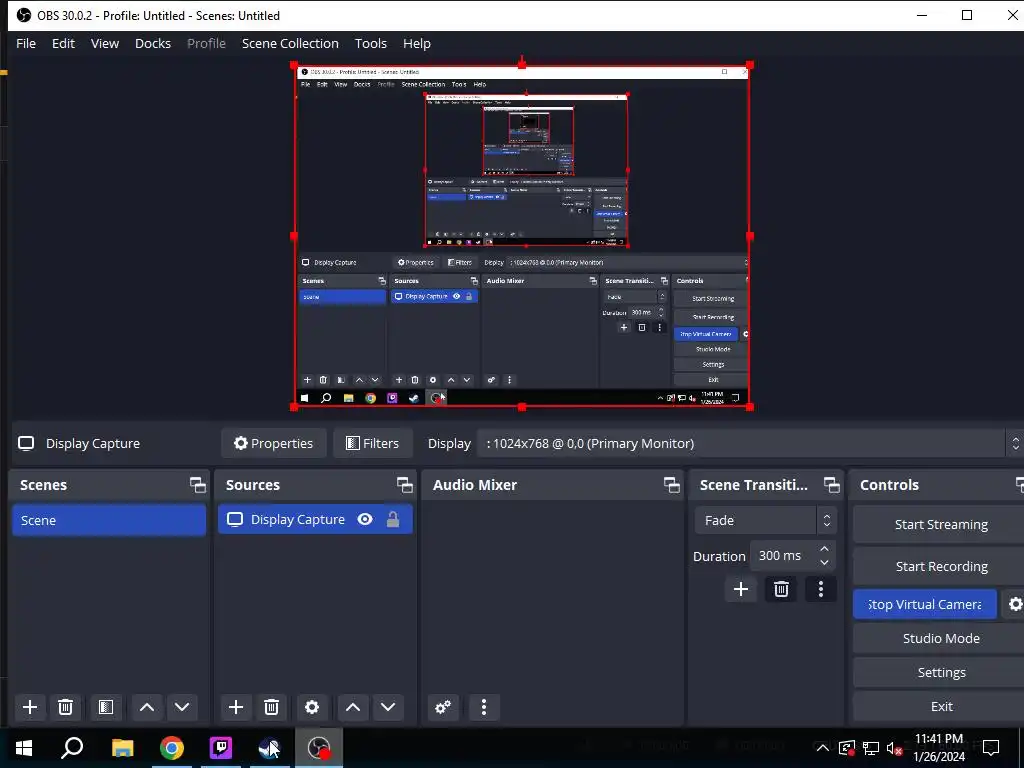The image size is (1024, 768).
Task: Toggle Display Capture lock icon
Action: (393, 519)
